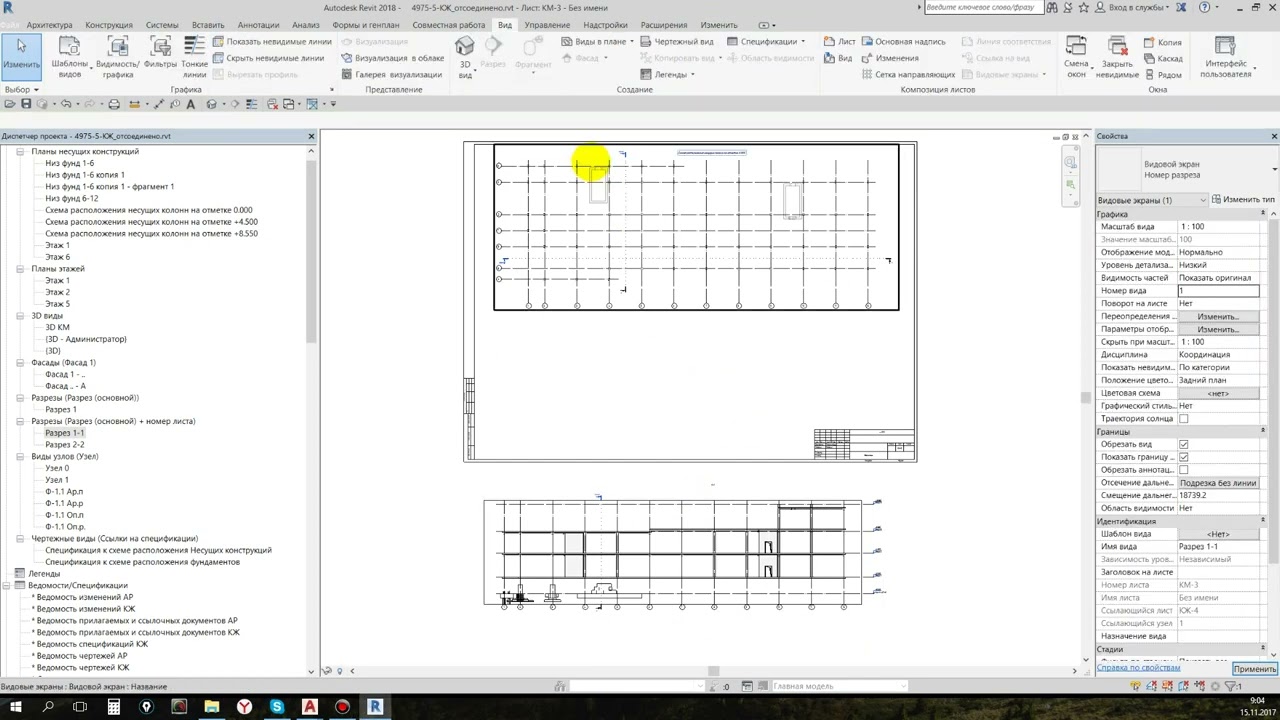Tile windows with Рядом tool
Image resolution: width=1280 pixels, height=720 pixels.
pos(1162,74)
